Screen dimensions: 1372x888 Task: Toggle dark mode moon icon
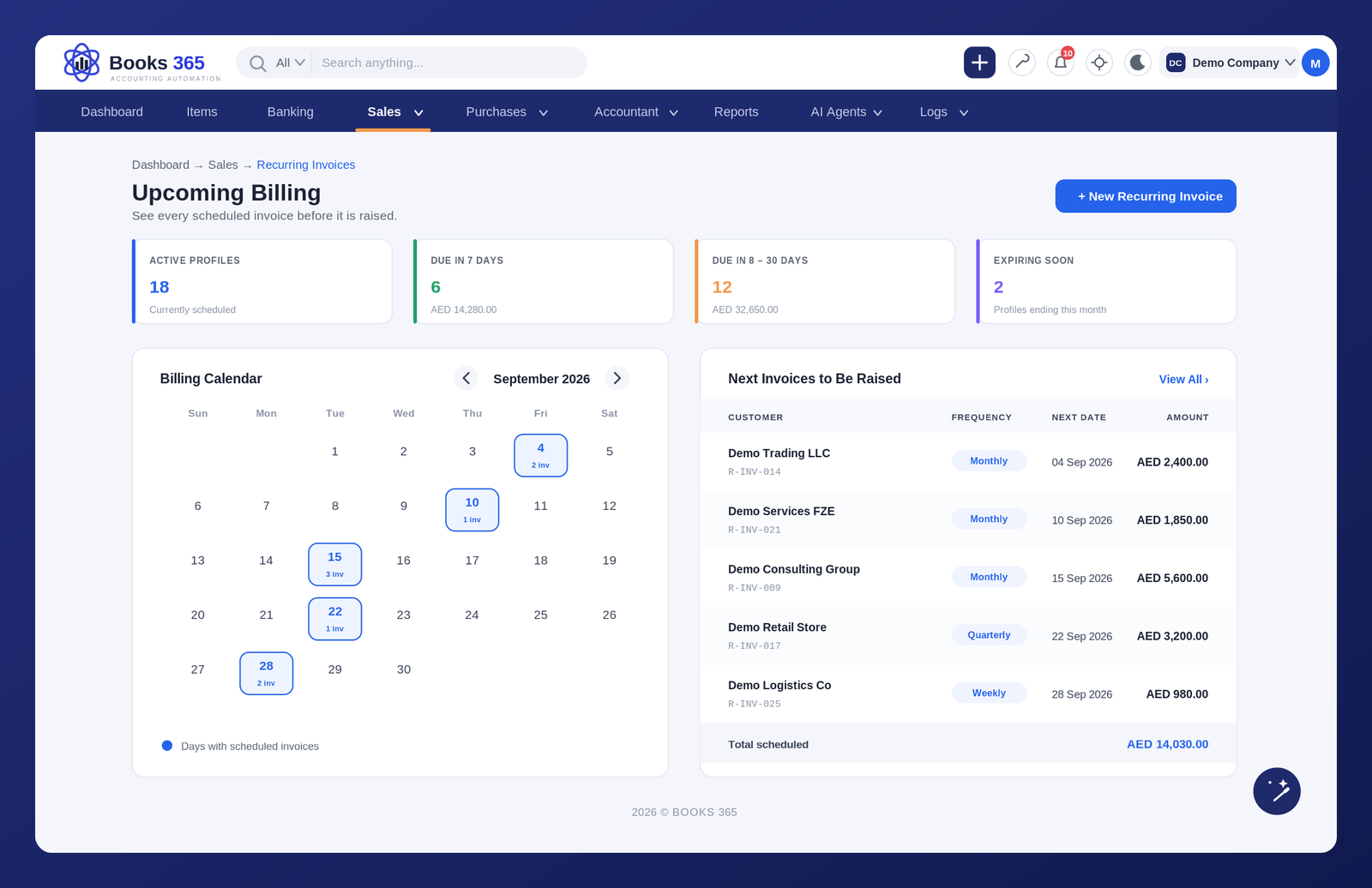(x=1138, y=63)
